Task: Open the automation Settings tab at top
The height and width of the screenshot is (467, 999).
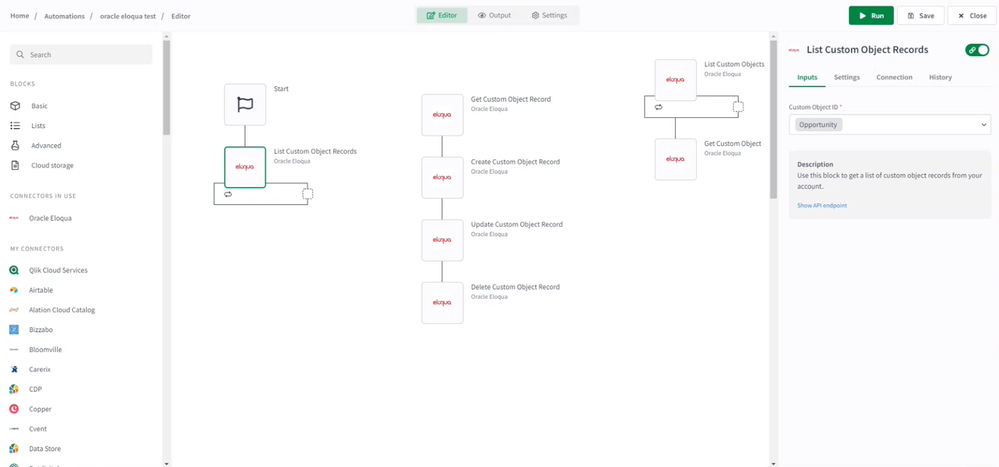Action: [x=549, y=15]
